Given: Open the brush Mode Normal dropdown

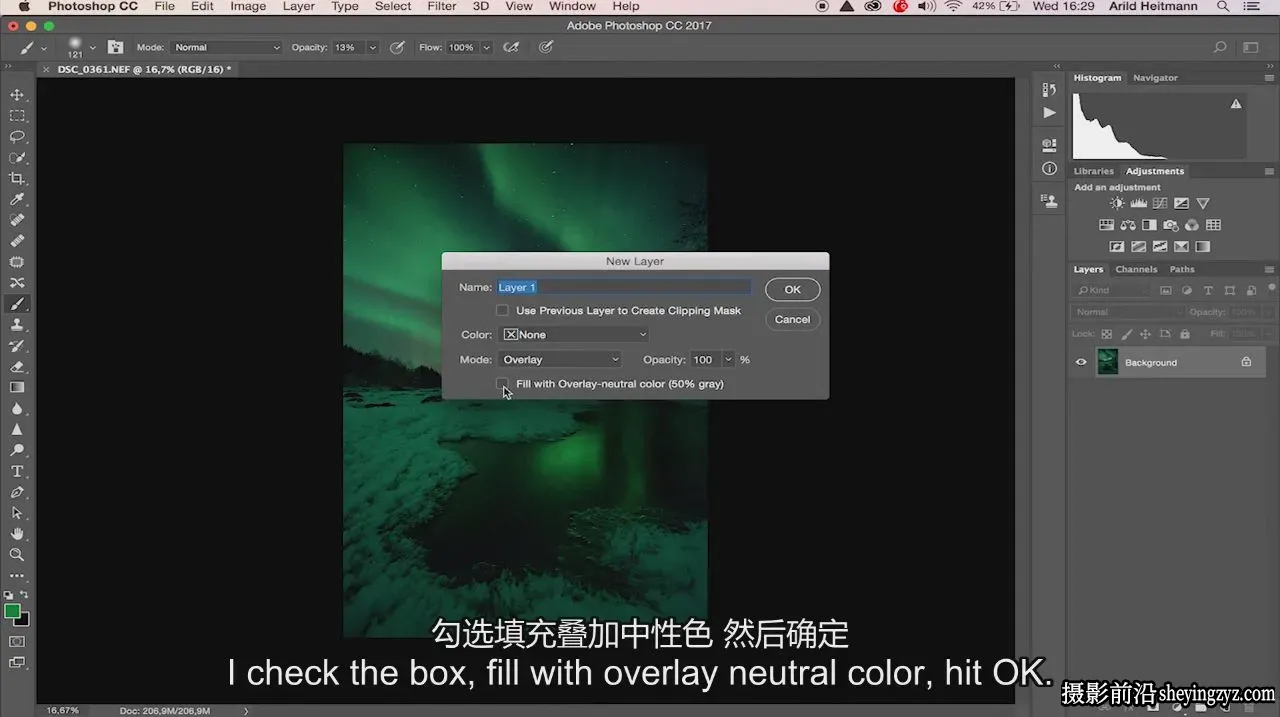Looking at the screenshot, I should tap(227, 47).
